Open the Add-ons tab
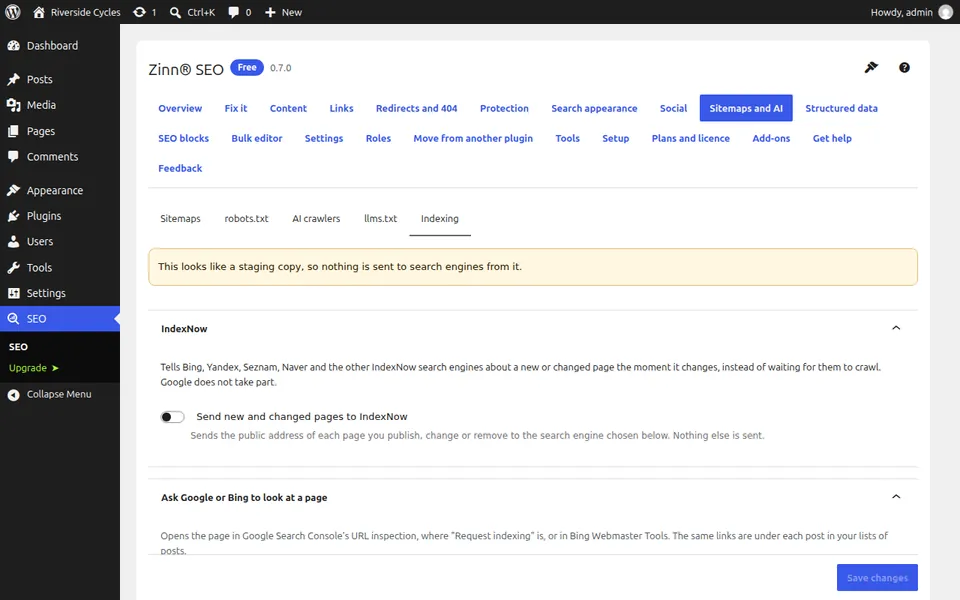Viewport: 960px width, 600px height. tap(771, 138)
